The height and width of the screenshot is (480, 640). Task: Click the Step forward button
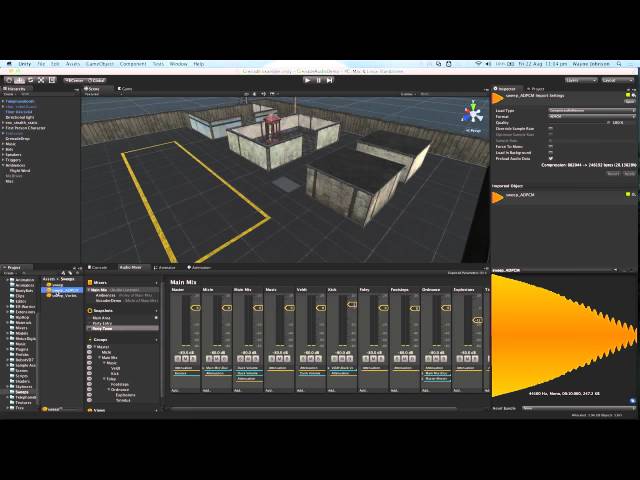[x=329, y=80]
